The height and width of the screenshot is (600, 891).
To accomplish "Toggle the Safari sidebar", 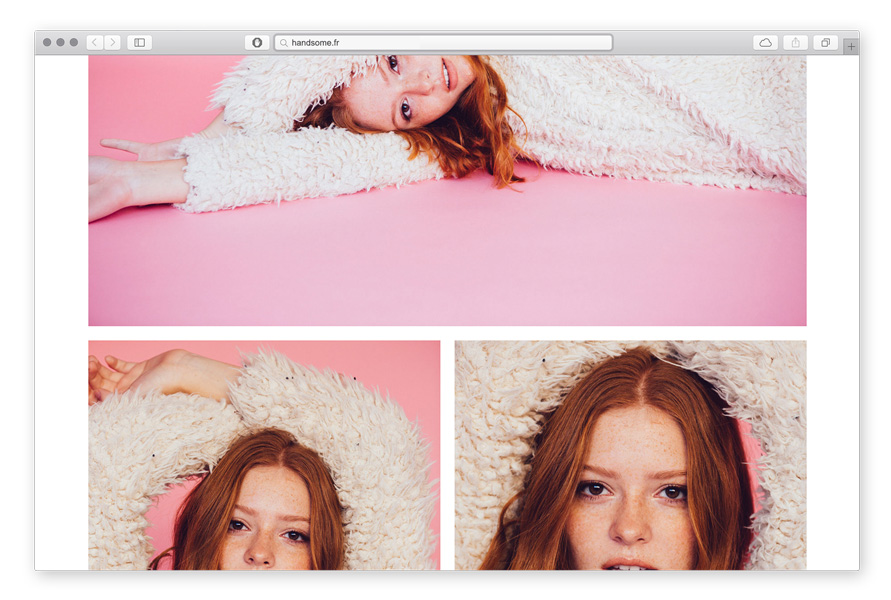I will (140, 43).
